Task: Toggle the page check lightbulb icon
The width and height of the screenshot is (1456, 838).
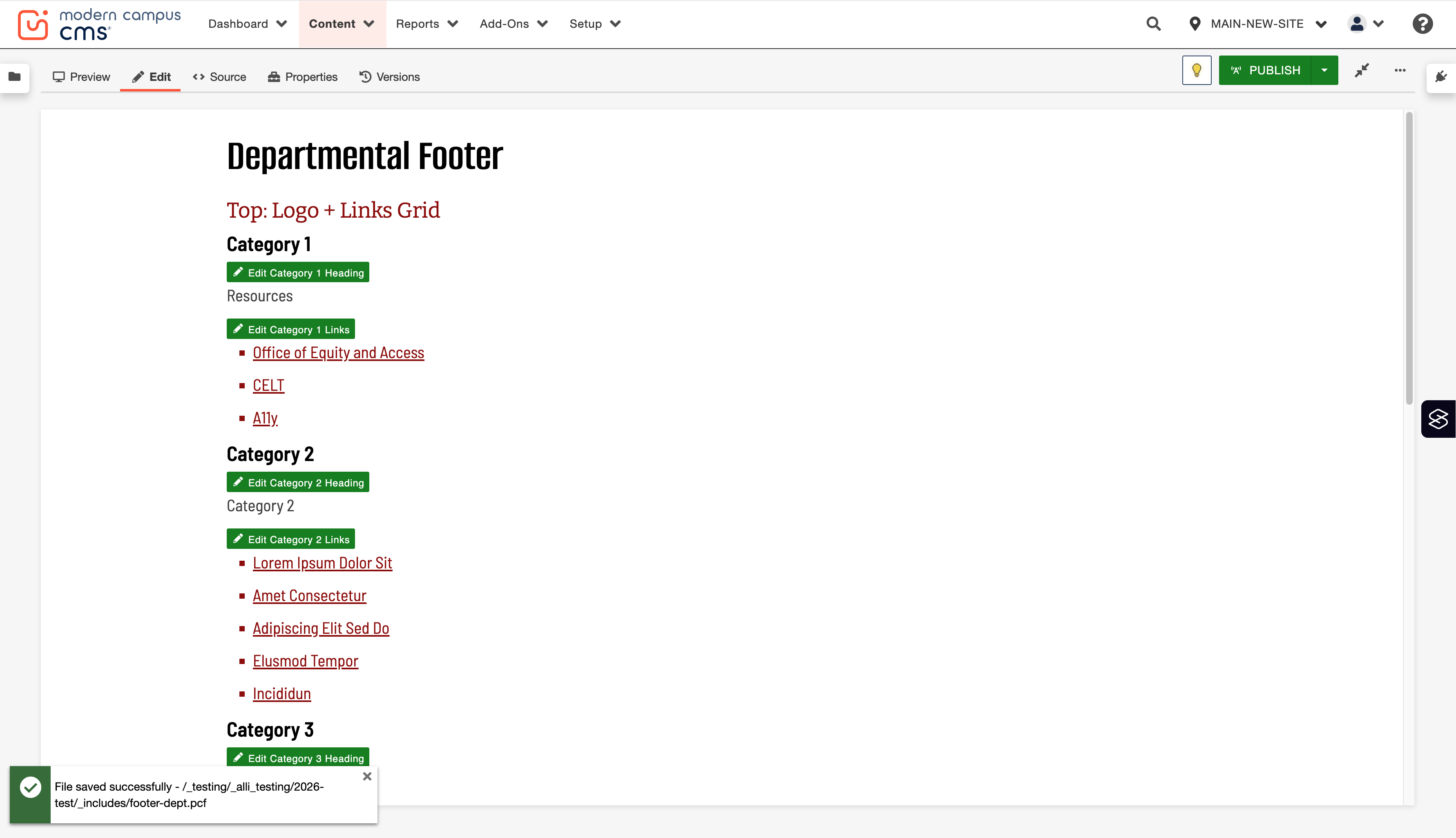Action: click(x=1196, y=70)
